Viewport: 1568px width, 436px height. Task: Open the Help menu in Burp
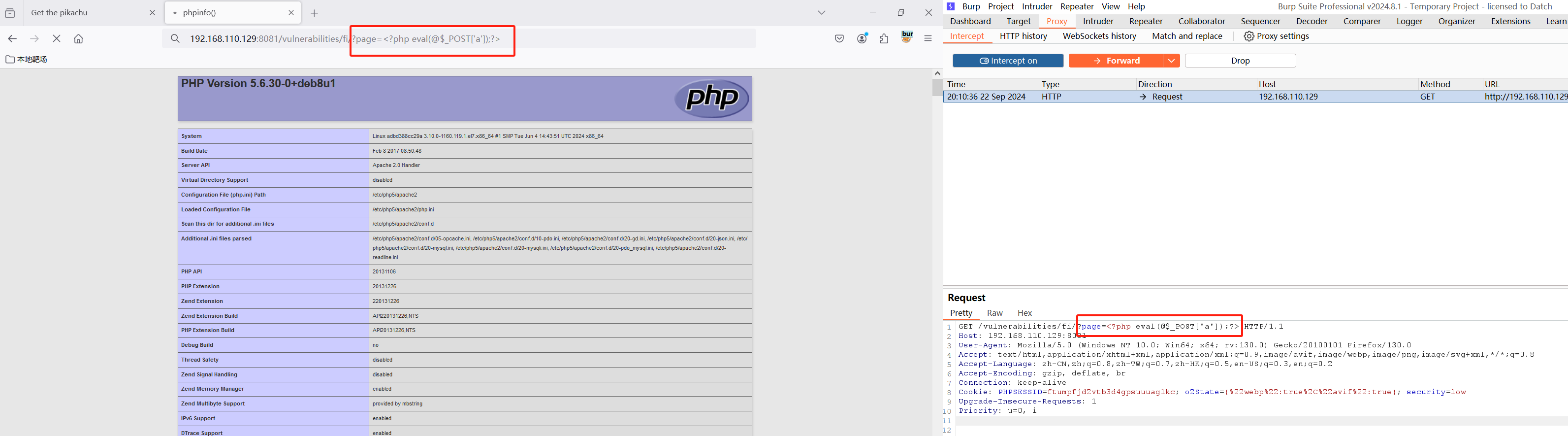(1136, 7)
